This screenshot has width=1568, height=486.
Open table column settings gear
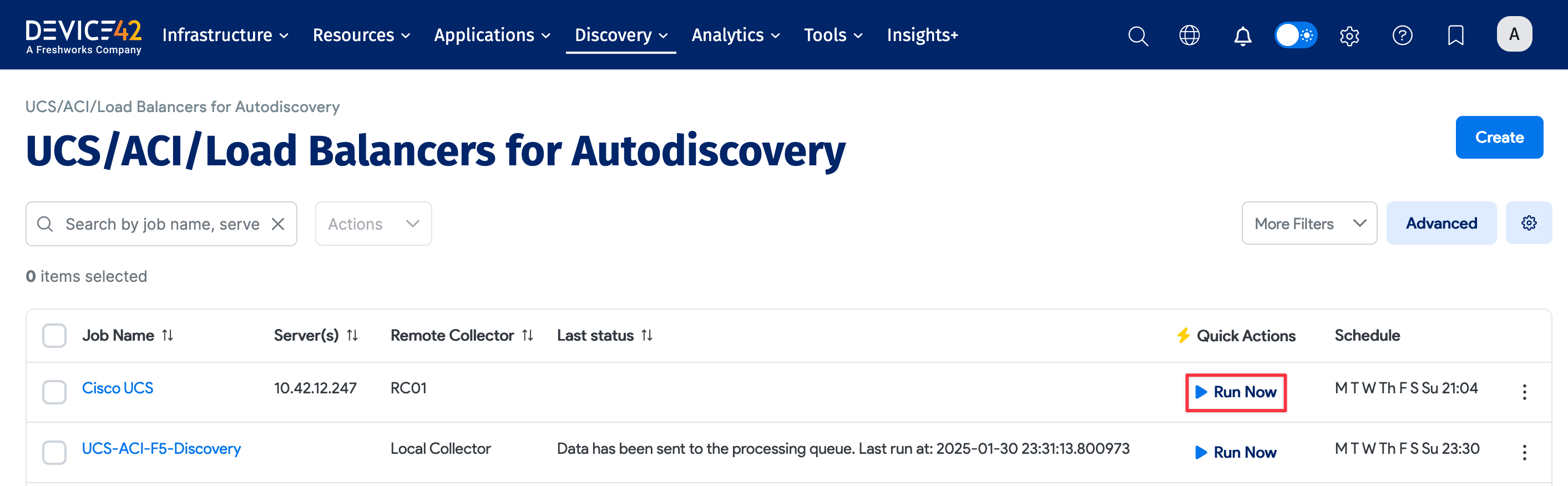point(1528,223)
